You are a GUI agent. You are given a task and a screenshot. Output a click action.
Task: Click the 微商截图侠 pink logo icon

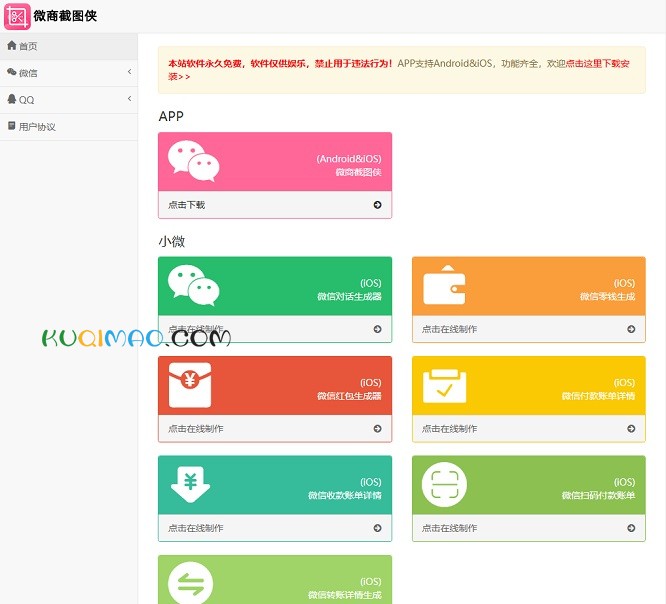(x=17, y=17)
